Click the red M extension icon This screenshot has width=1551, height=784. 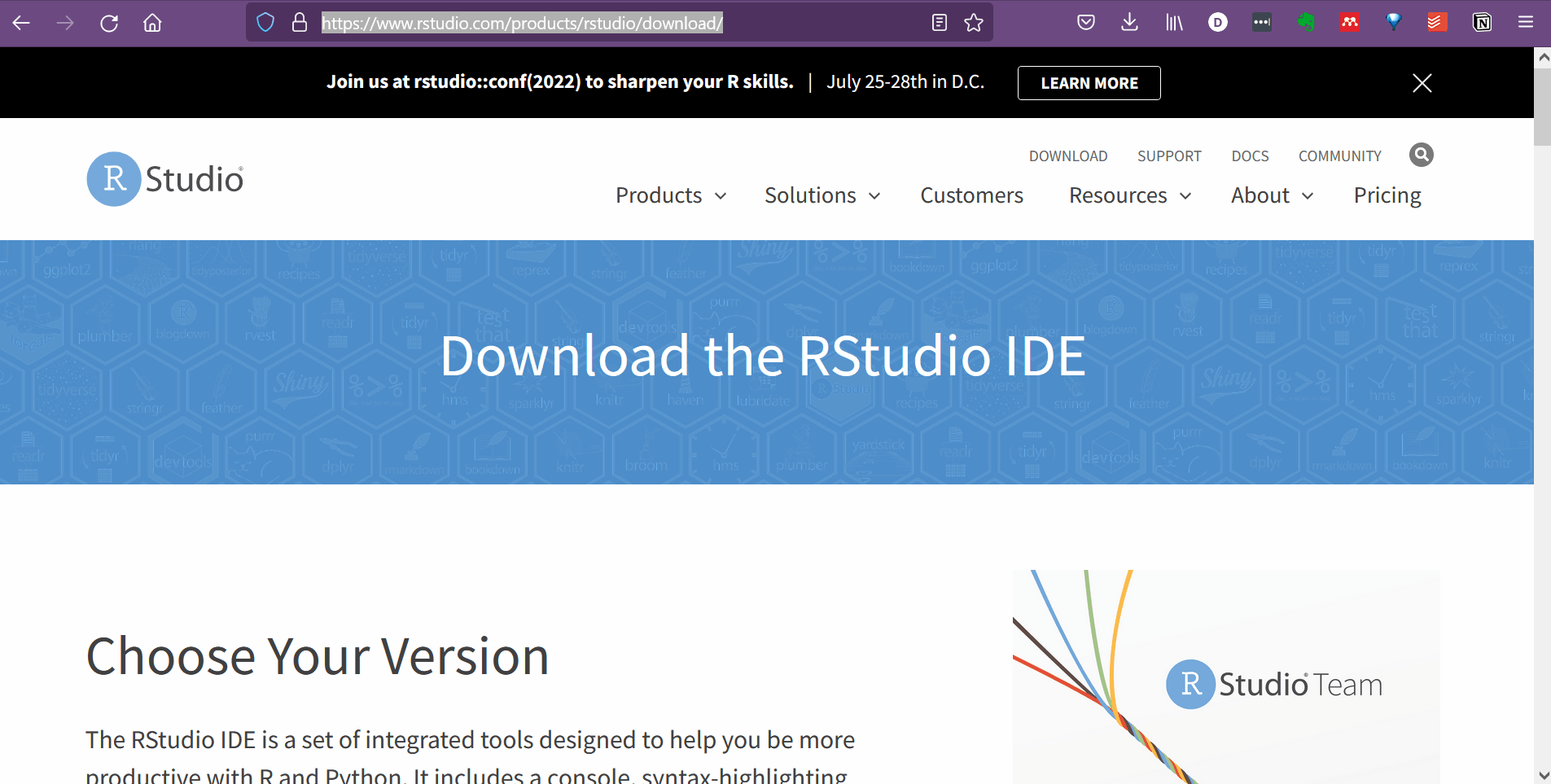[x=1350, y=23]
